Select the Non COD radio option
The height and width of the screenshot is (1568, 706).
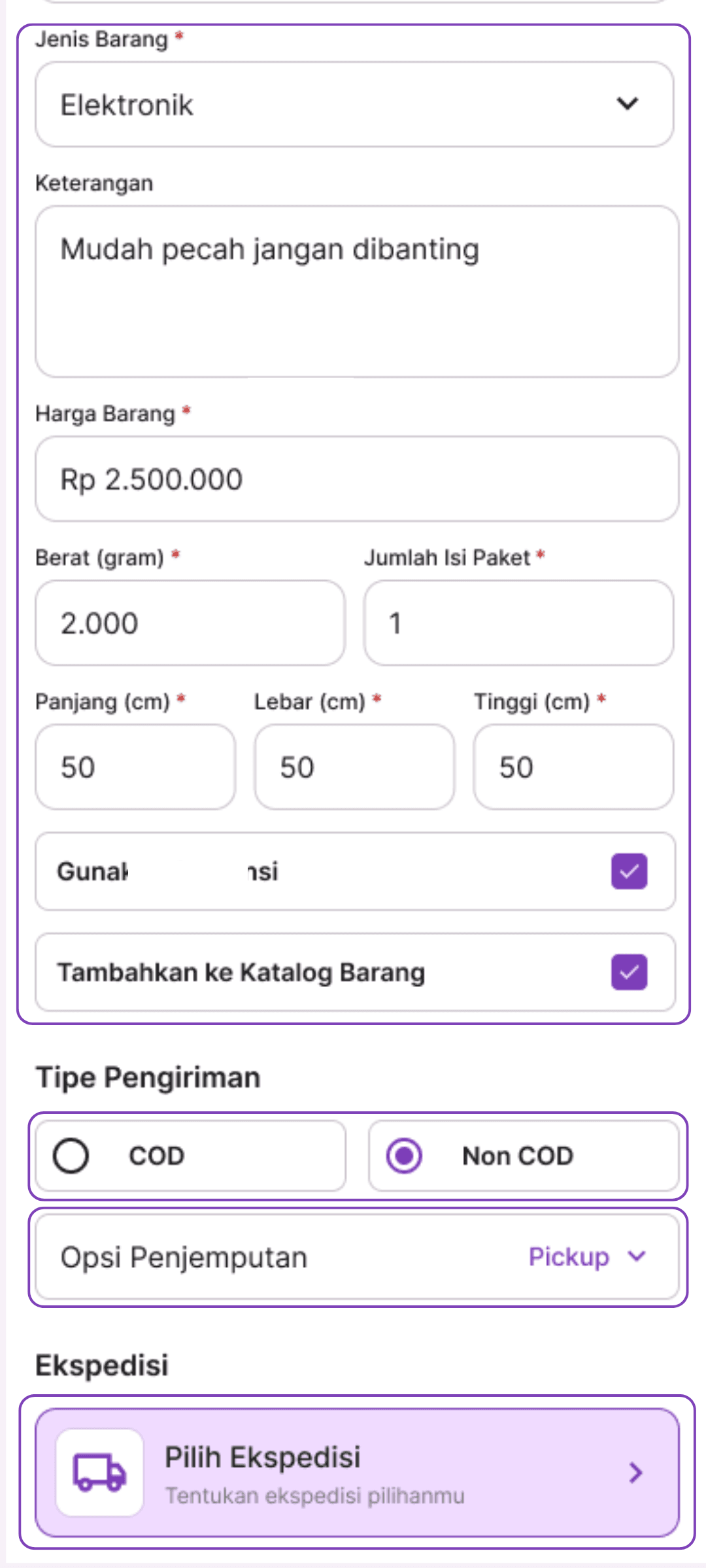click(x=404, y=1156)
